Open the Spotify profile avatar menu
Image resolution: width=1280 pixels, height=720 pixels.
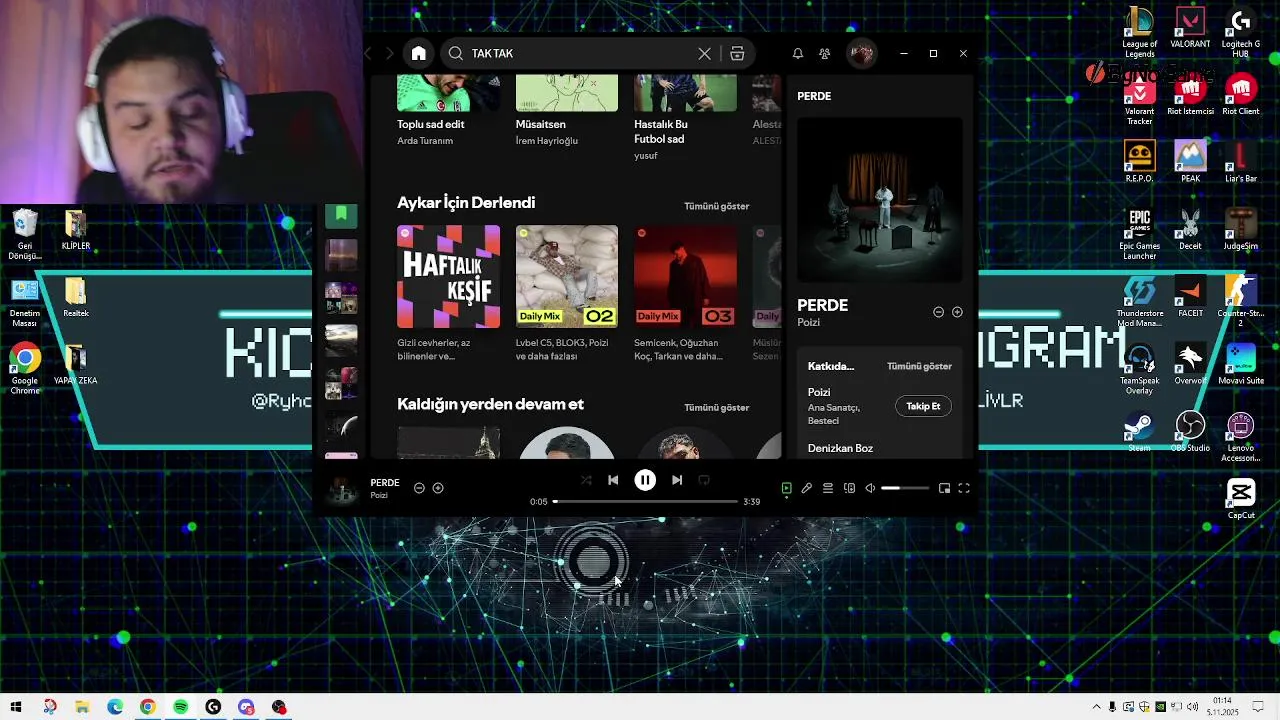pos(862,53)
